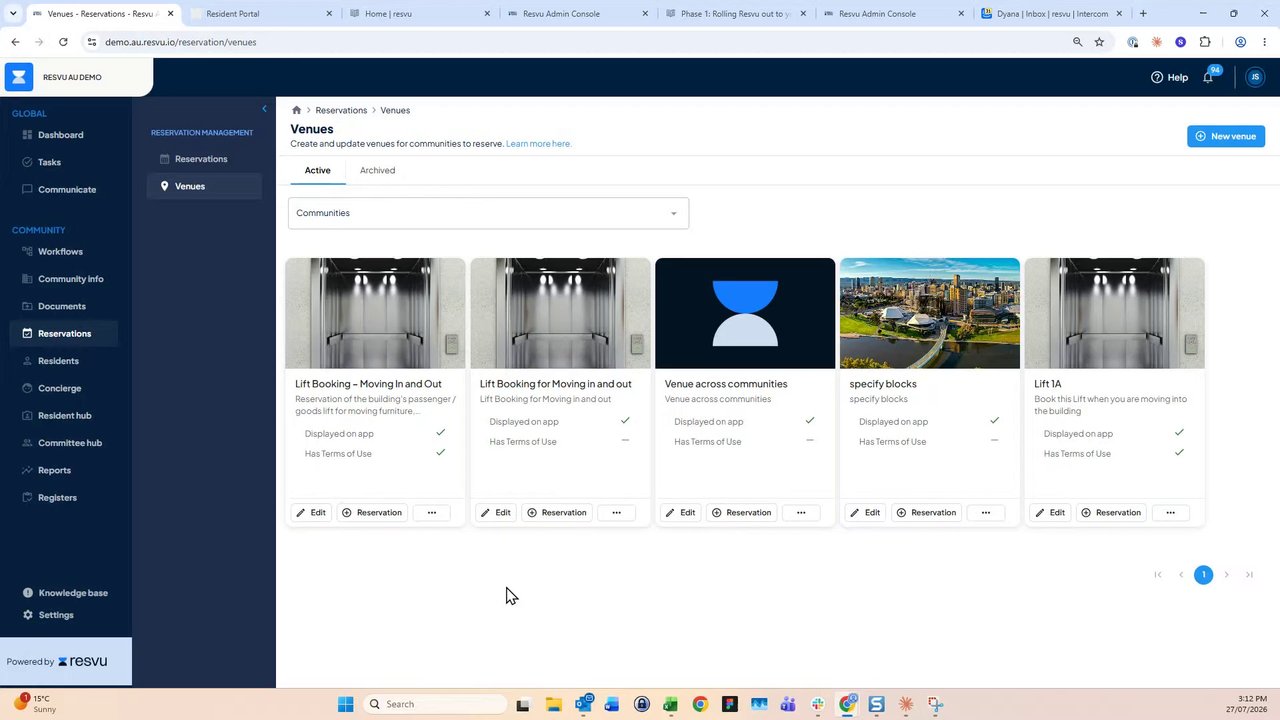Viewport: 1280px width, 720px height.
Task: Open the Slack icon on the taskbar
Action: tap(818, 704)
